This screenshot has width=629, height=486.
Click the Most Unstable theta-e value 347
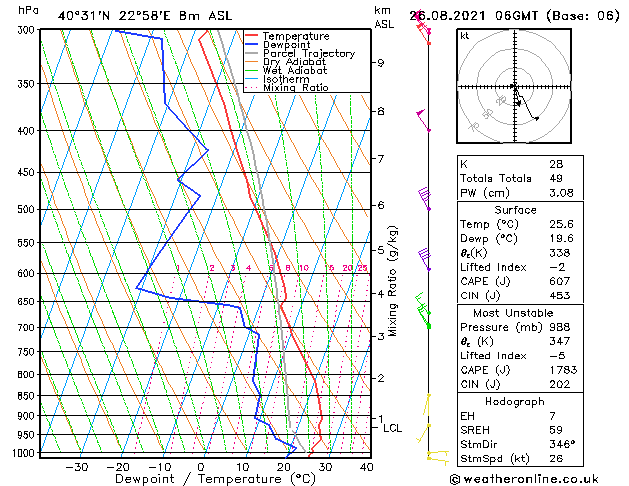coord(560,341)
